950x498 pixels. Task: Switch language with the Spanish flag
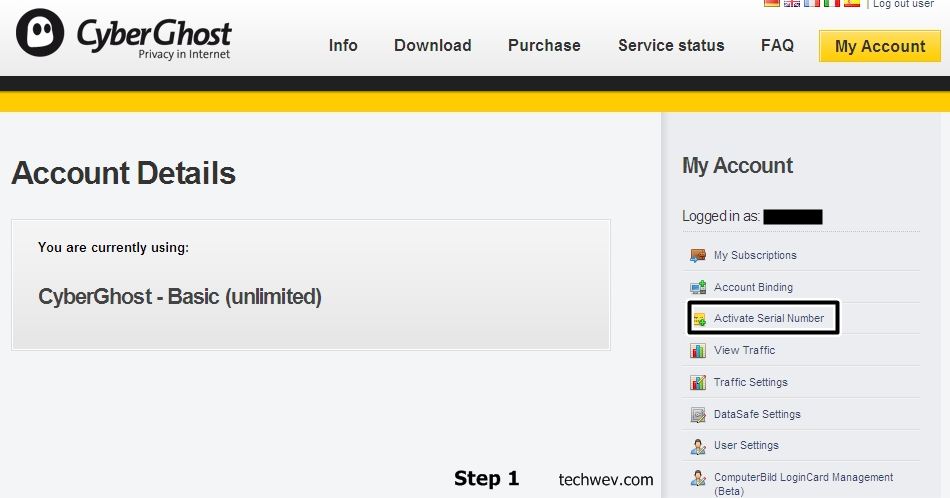coord(852,3)
